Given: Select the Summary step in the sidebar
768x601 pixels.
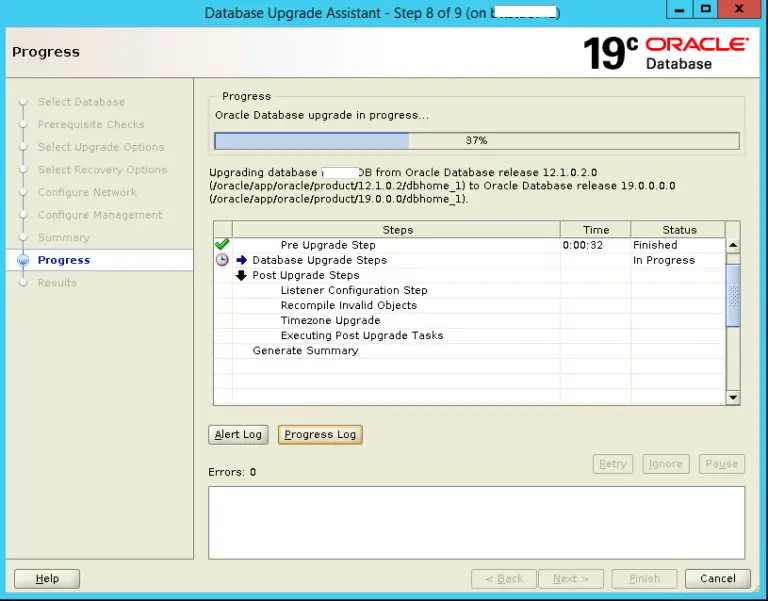Looking at the screenshot, I should 64,238.
